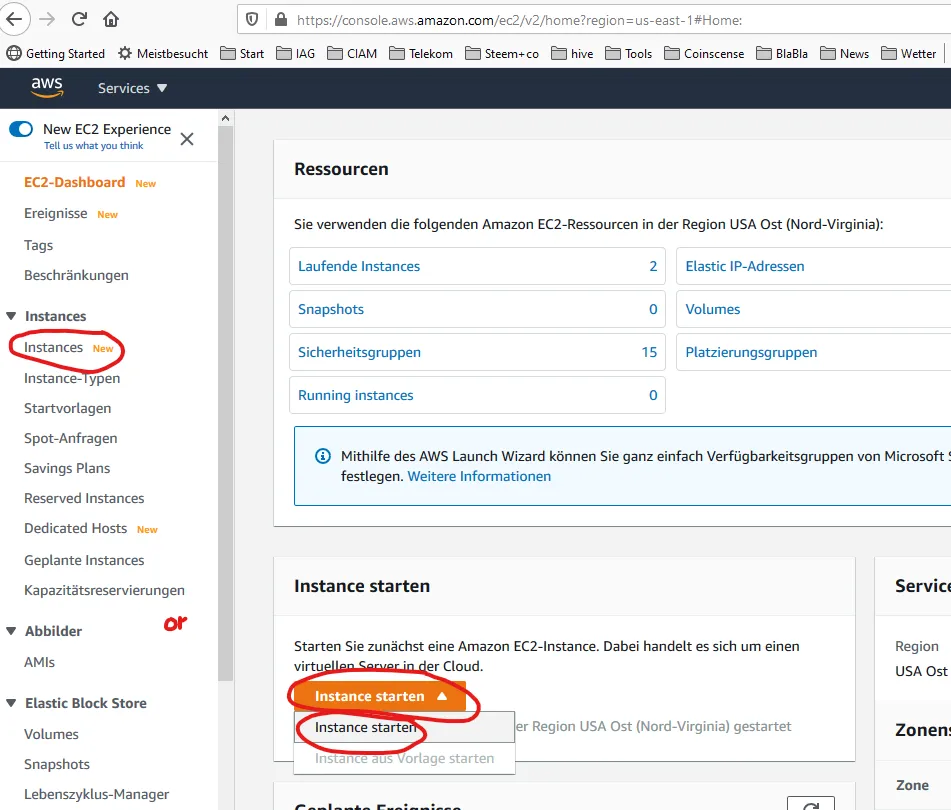Open the Laufende Instances resource link

click(359, 266)
